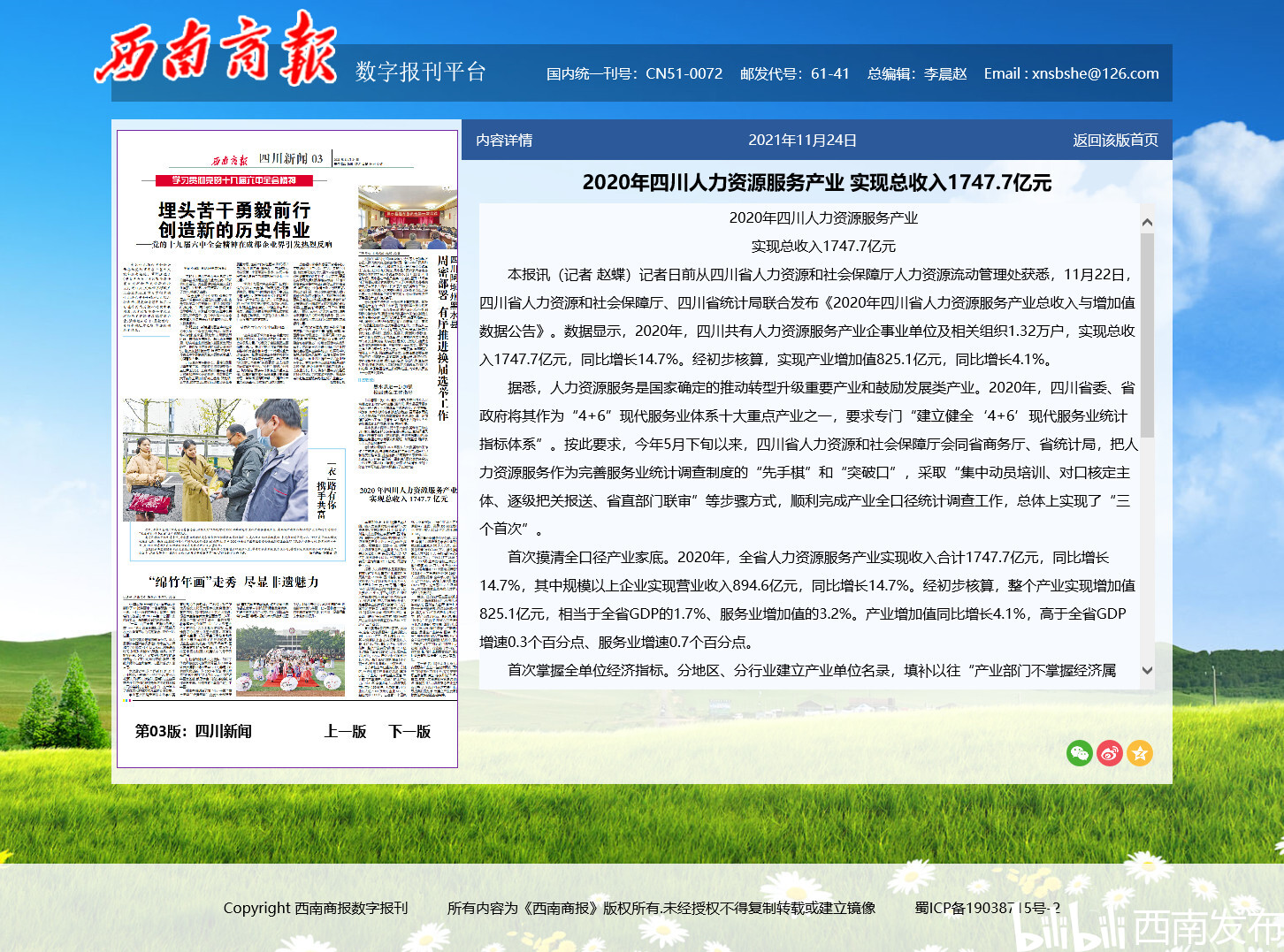Click the 总编辑：李晨赵 text

(x=917, y=73)
